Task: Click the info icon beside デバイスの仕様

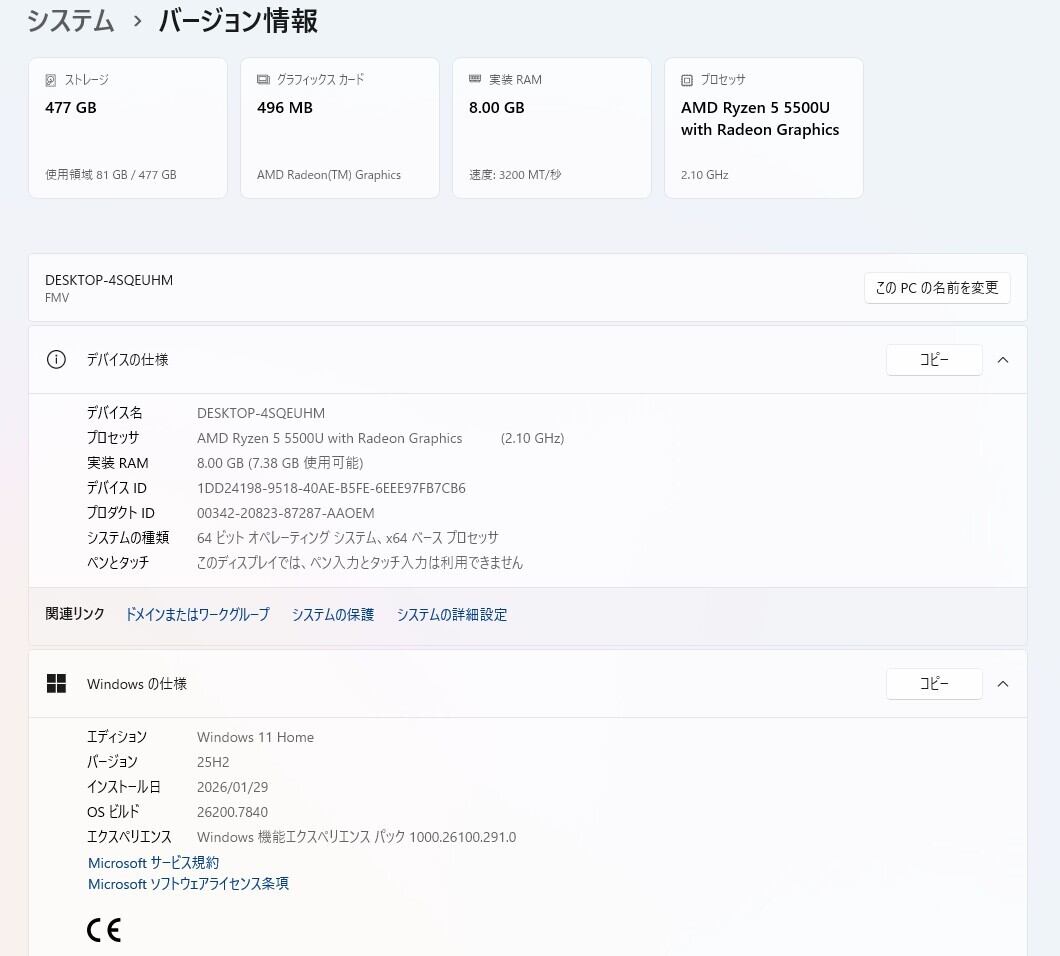Action: tap(56, 360)
